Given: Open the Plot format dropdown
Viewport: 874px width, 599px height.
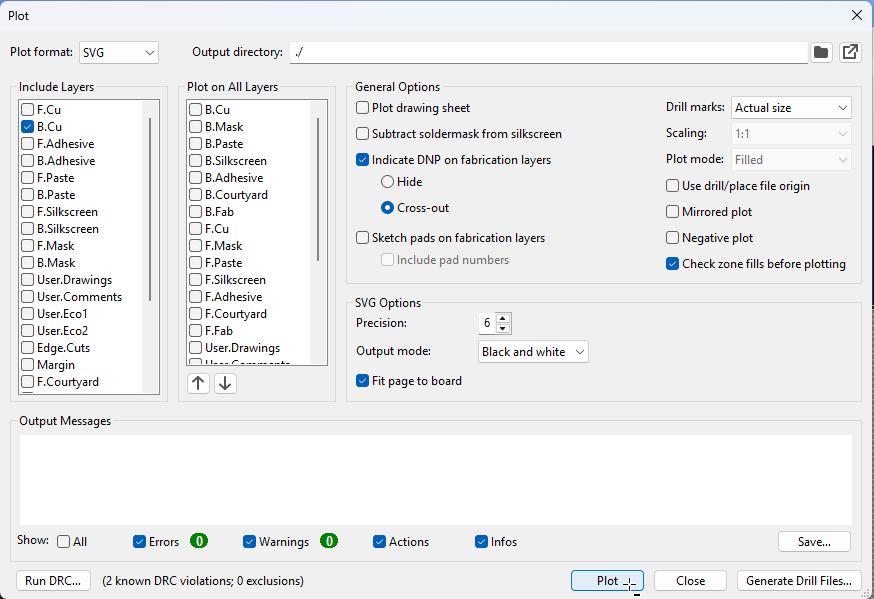Looking at the screenshot, I should 118,51.
